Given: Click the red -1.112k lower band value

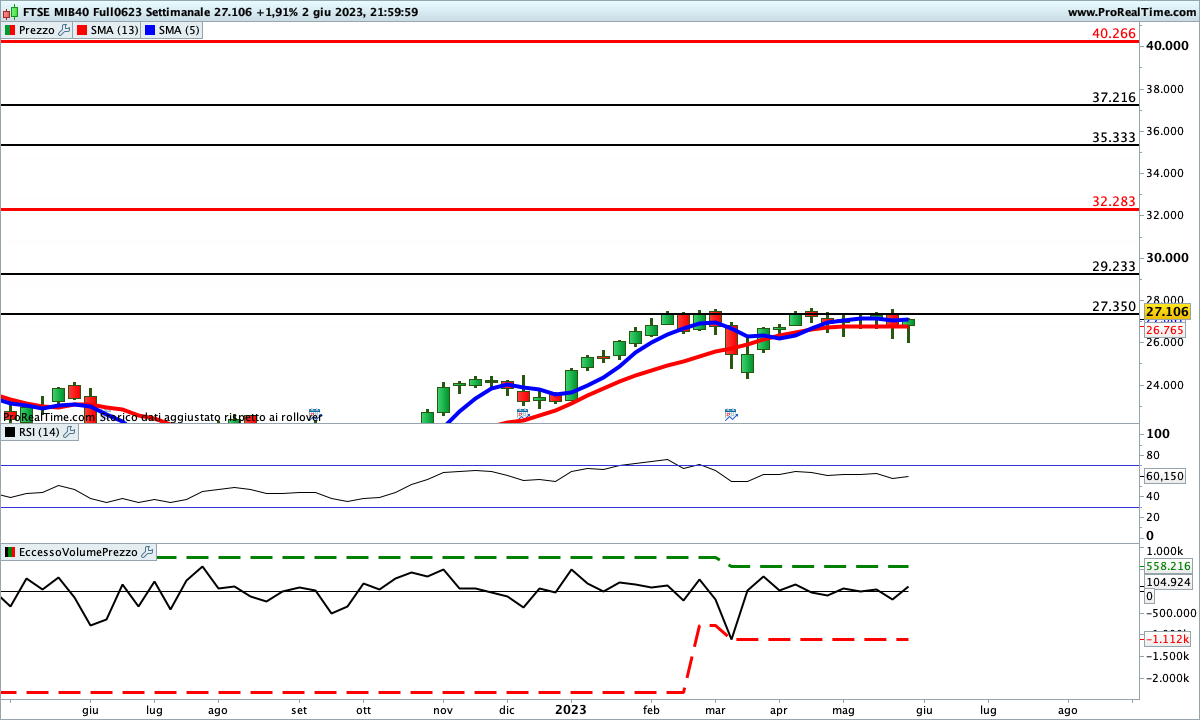Looking at the screenshot, I should click(1166, 639).
